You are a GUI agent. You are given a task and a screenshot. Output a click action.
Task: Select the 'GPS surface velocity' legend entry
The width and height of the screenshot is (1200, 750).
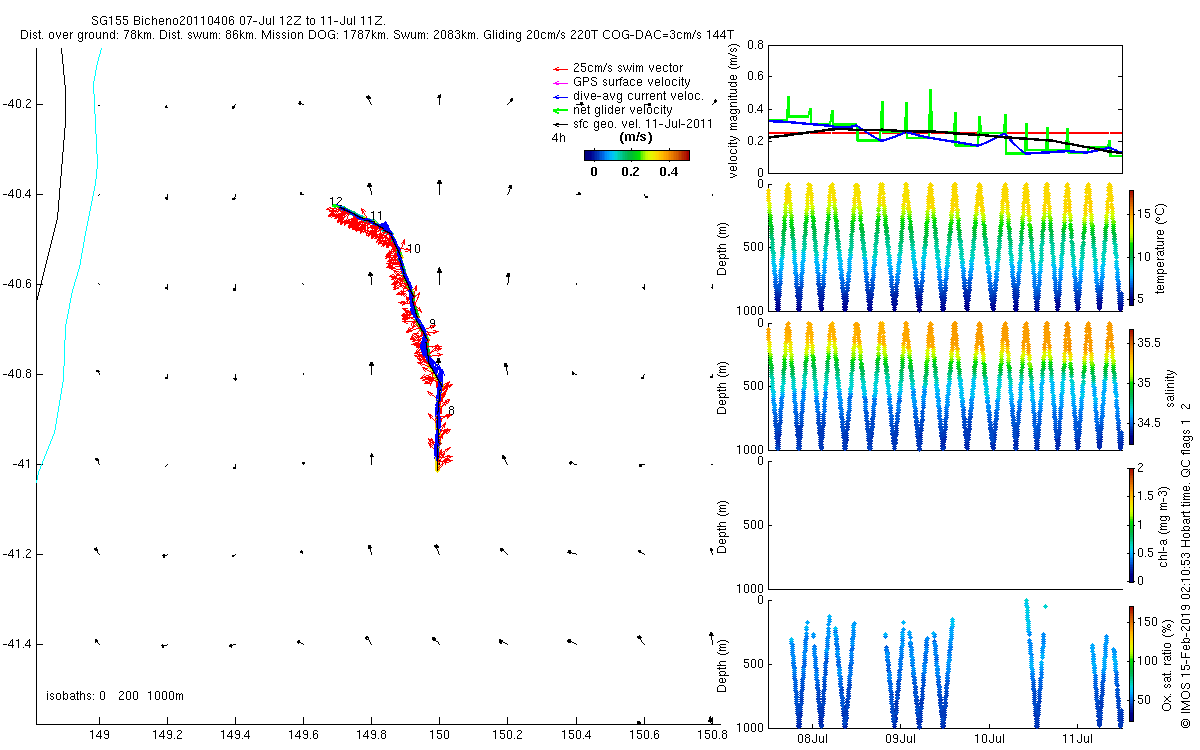(x=631, y=82)
